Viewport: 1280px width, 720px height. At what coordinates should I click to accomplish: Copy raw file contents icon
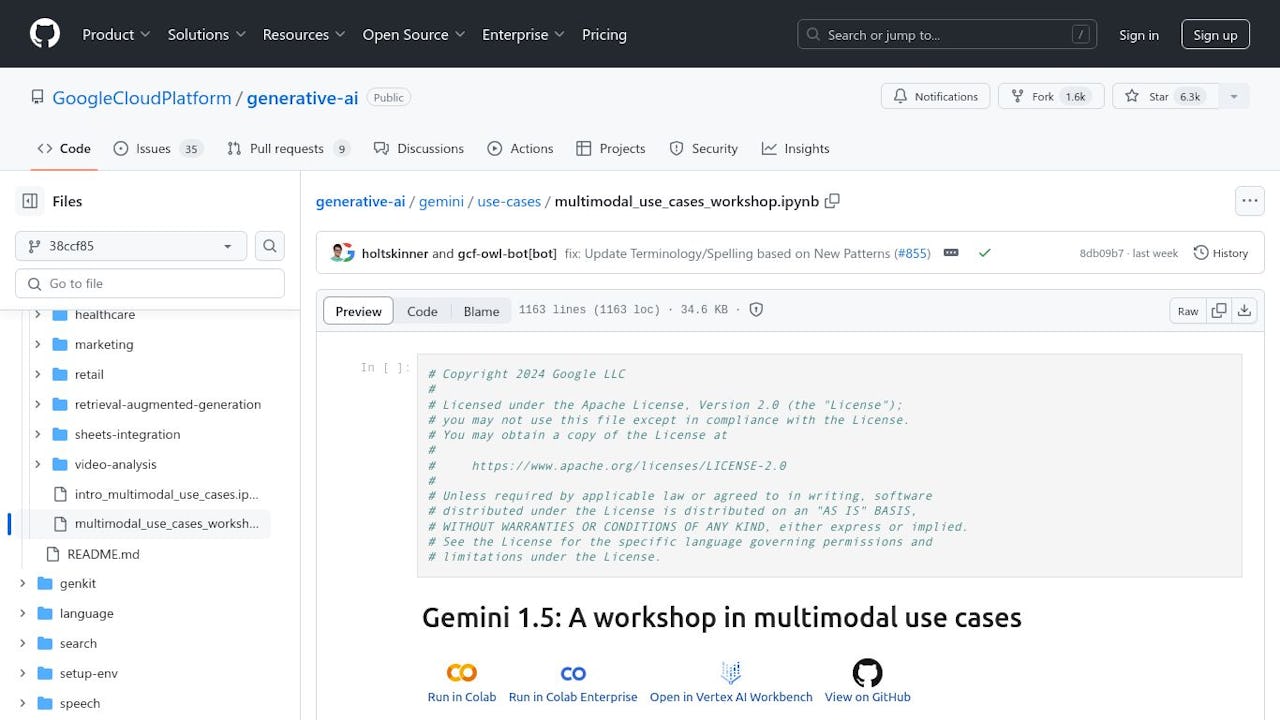click(x=1218, y=311)
